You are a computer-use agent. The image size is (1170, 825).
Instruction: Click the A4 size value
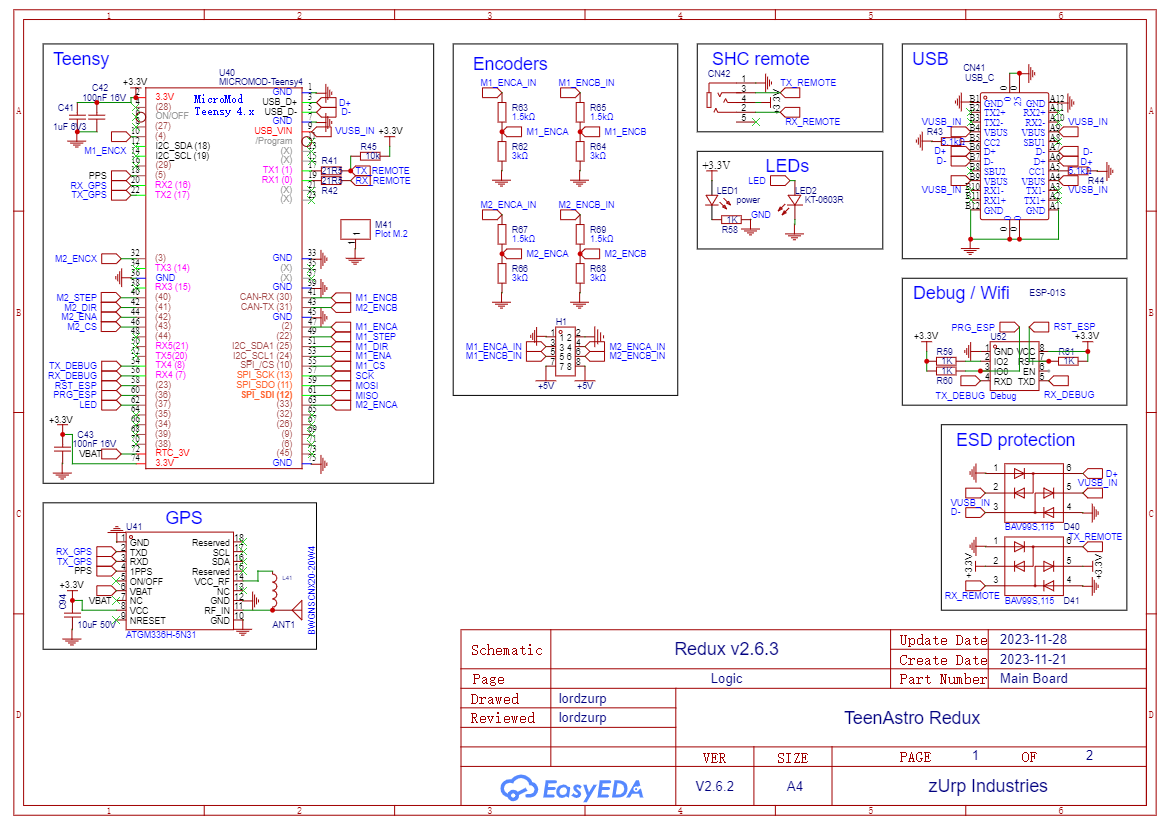795,787
